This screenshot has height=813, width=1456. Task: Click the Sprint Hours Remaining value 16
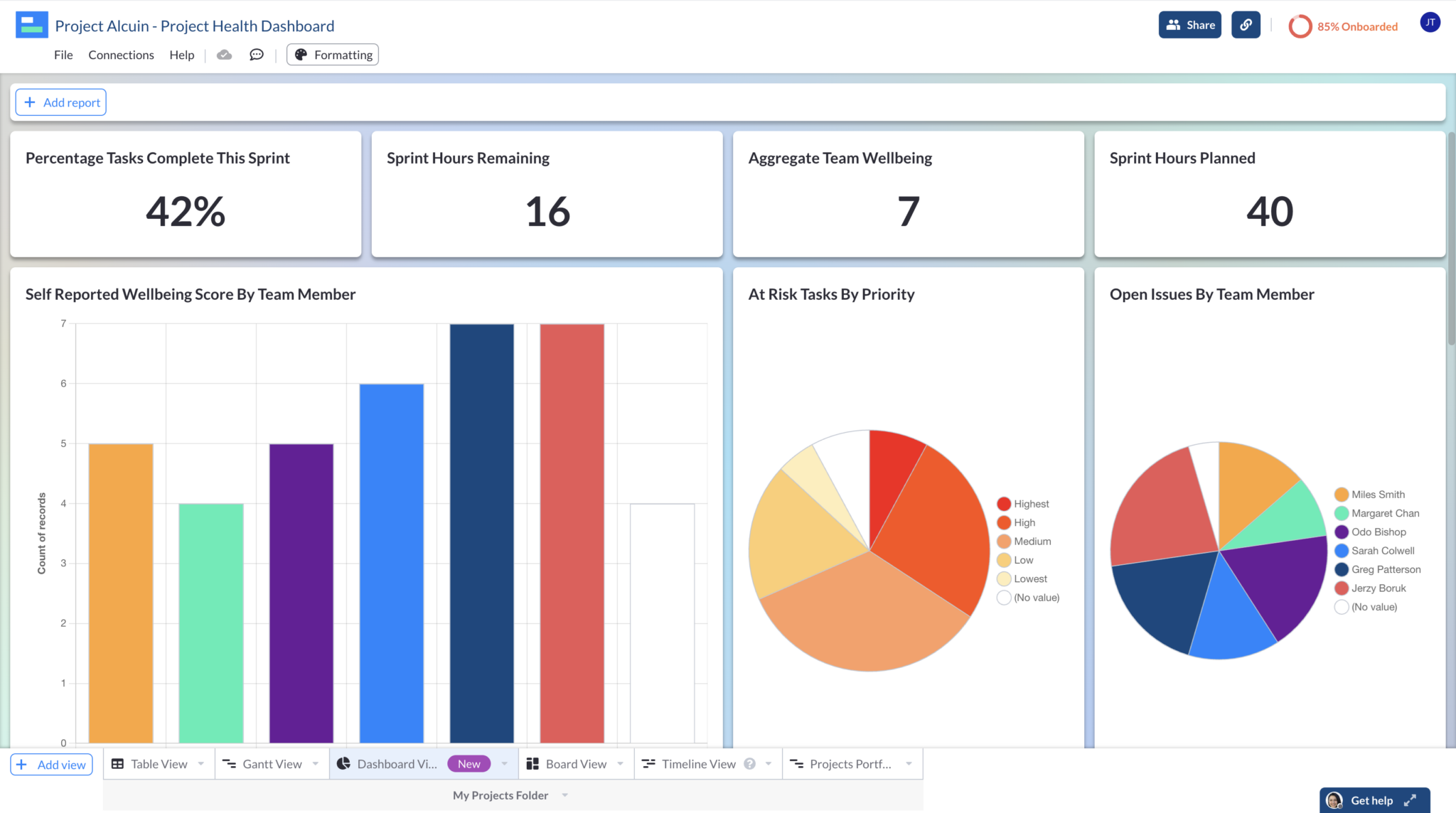[547, 212]
